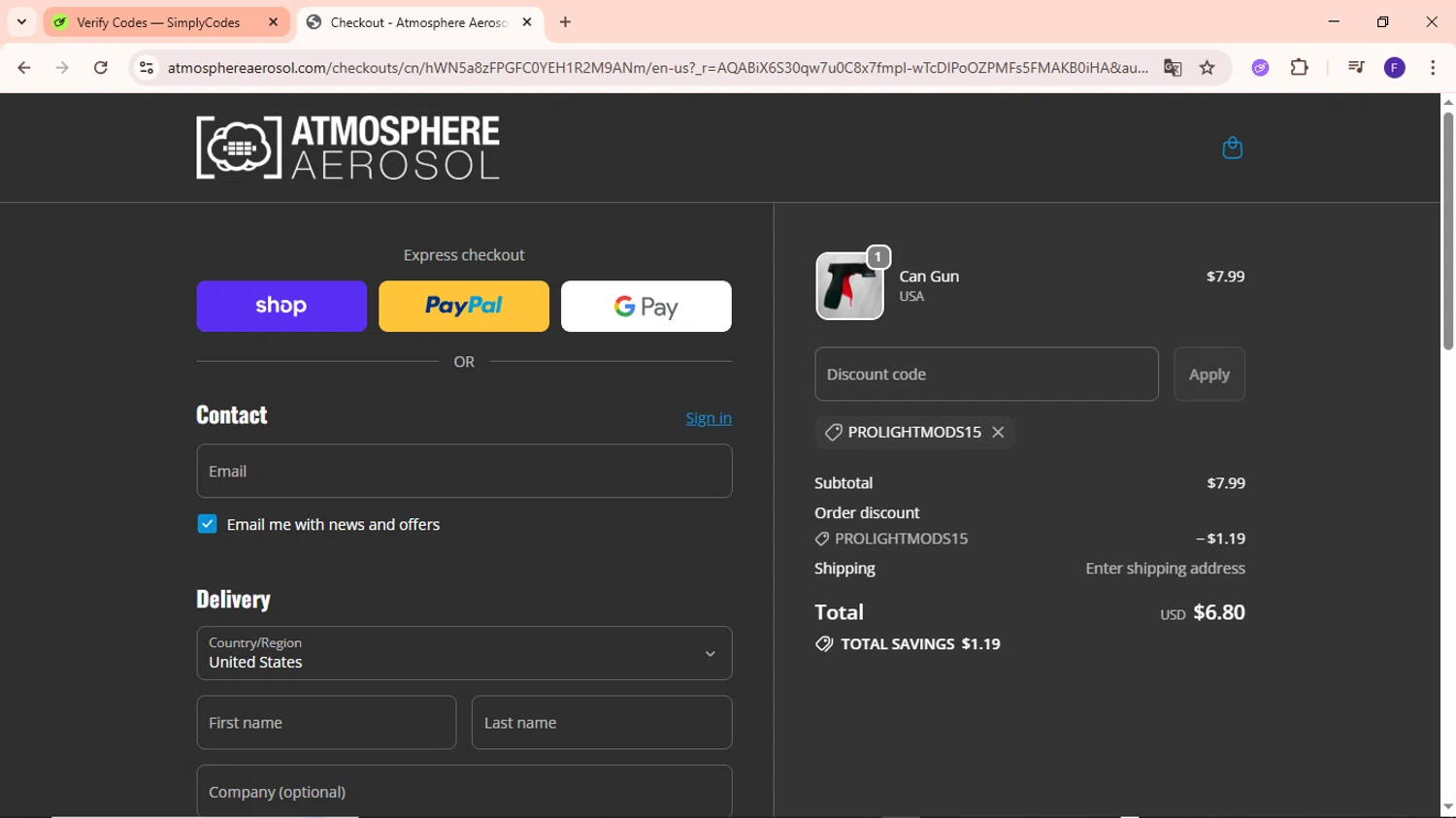Pay with Google Pay button
This screenshot has width=1456, height=818.
tap(646, 307)
